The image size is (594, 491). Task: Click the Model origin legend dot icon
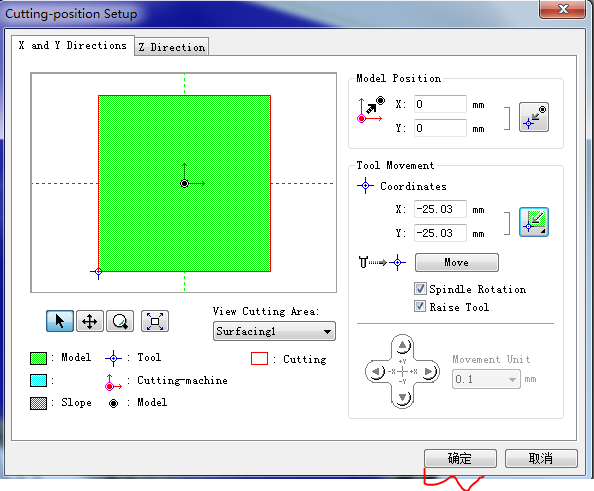tap(113, 403)
